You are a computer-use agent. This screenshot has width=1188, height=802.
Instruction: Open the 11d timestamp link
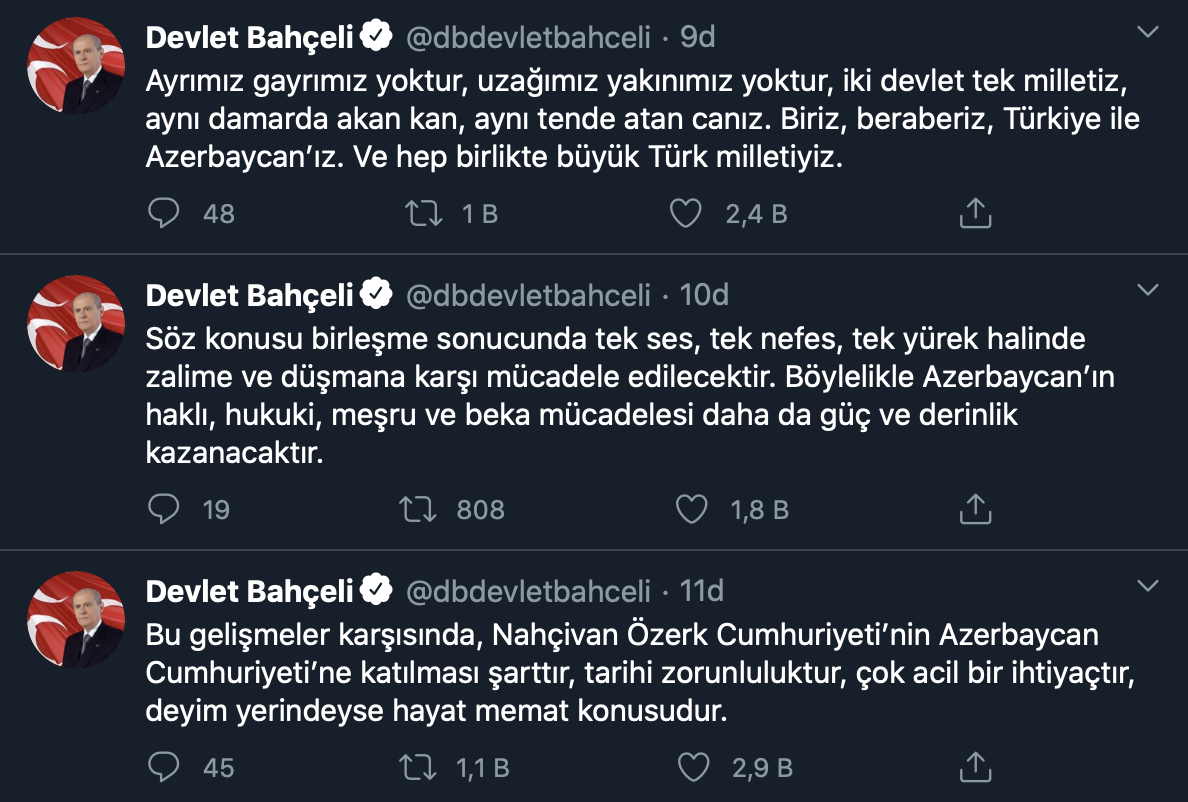coord(702,591)
